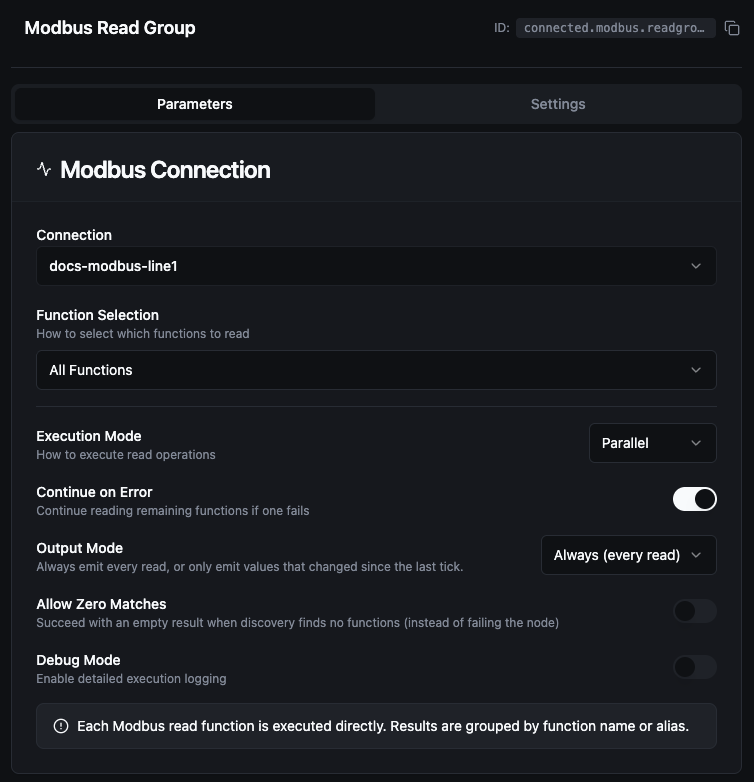
Task: Open the Connection dropdown docs-modbus-line1
Action: pos(377,266)
